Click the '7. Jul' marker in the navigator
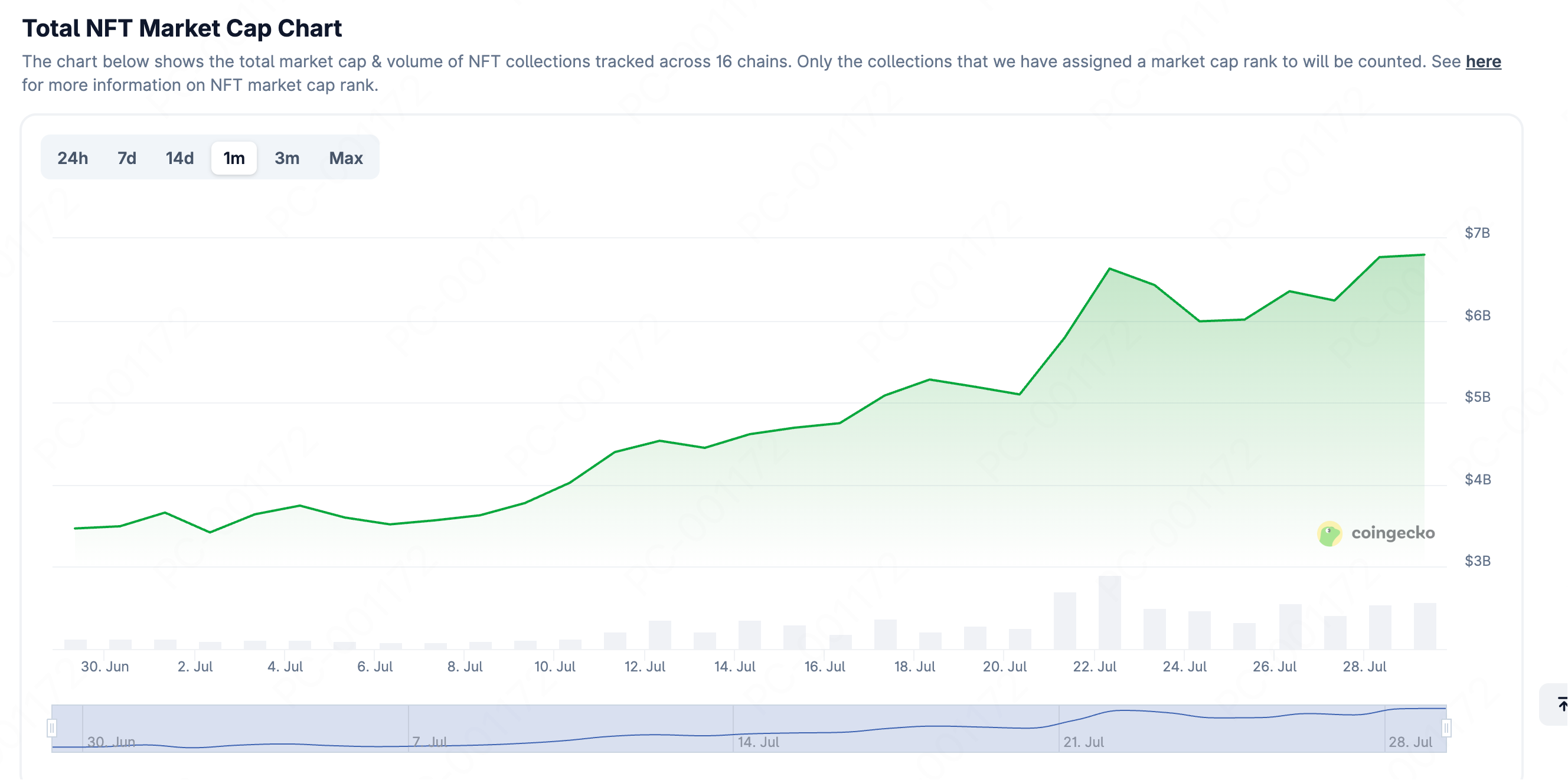 430,742
